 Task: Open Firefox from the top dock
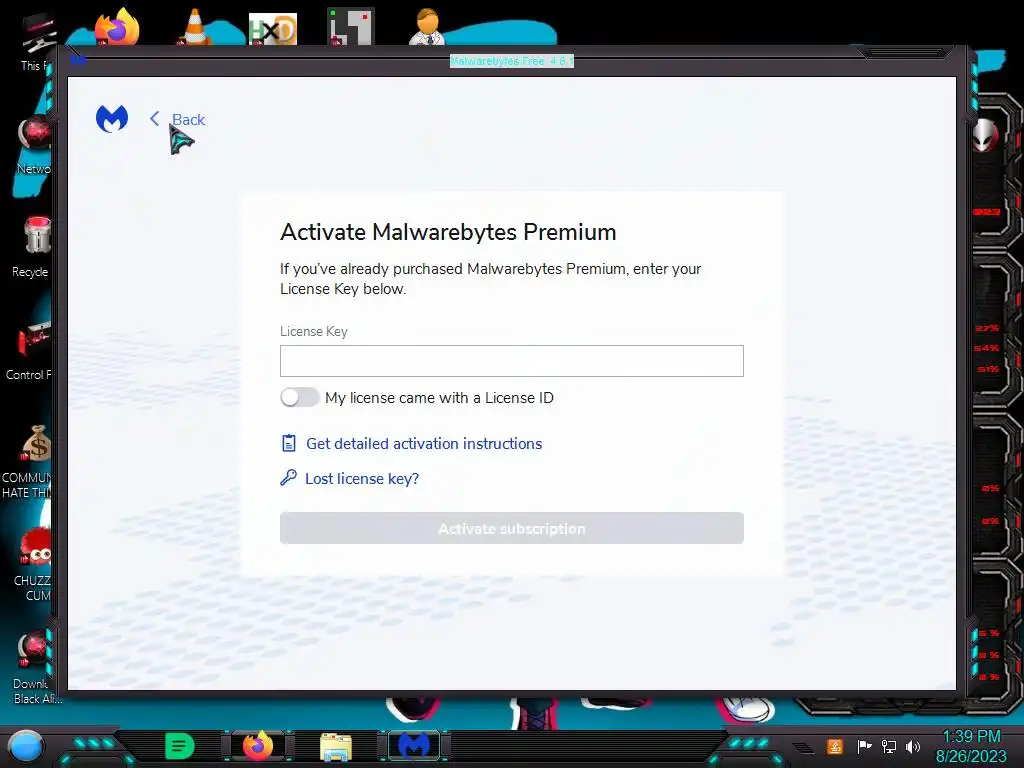(117, 27)
